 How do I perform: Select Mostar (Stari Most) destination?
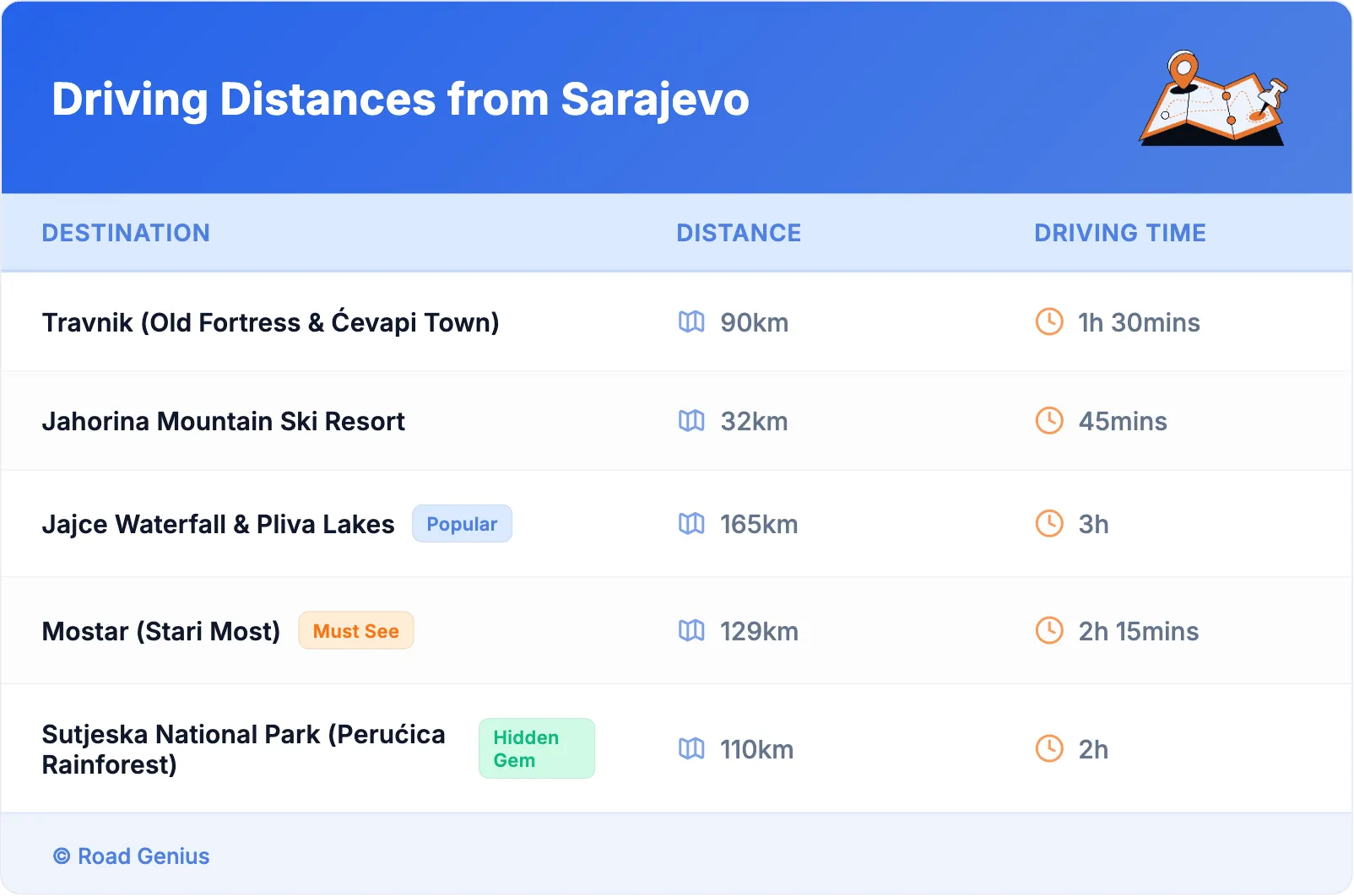[160, 631]
